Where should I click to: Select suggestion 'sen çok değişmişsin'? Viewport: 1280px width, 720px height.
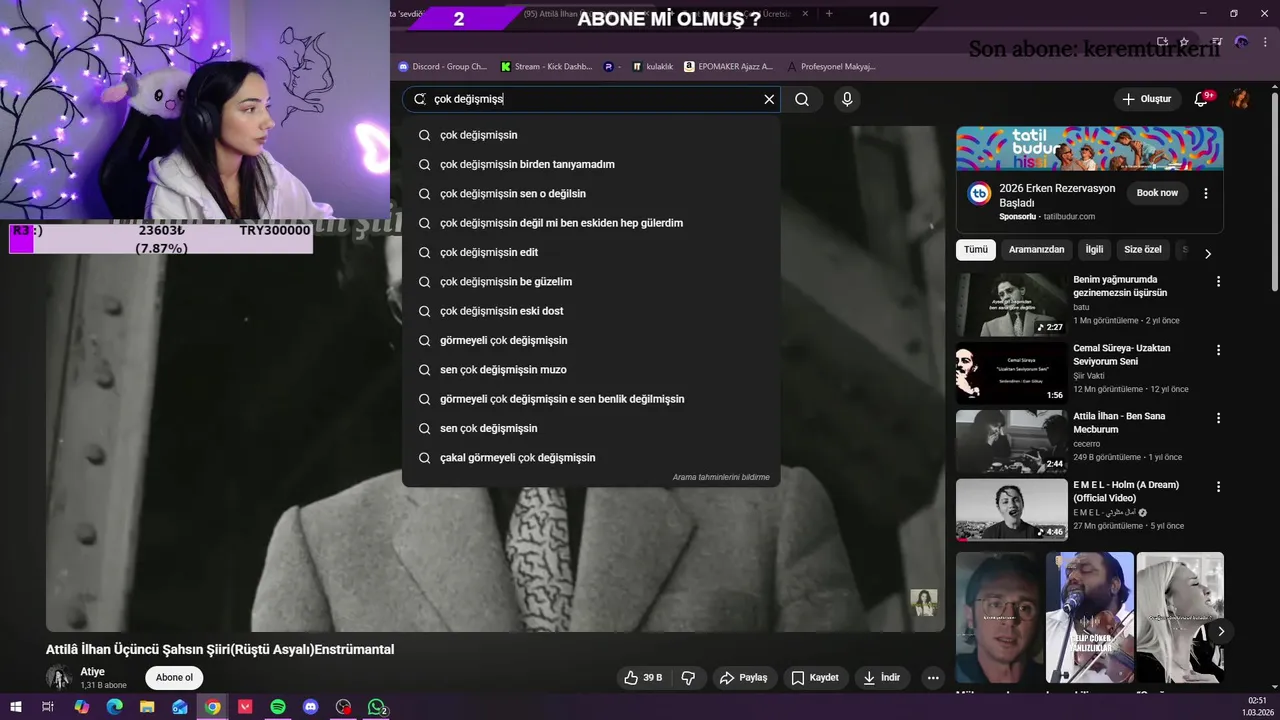[591, 428]
